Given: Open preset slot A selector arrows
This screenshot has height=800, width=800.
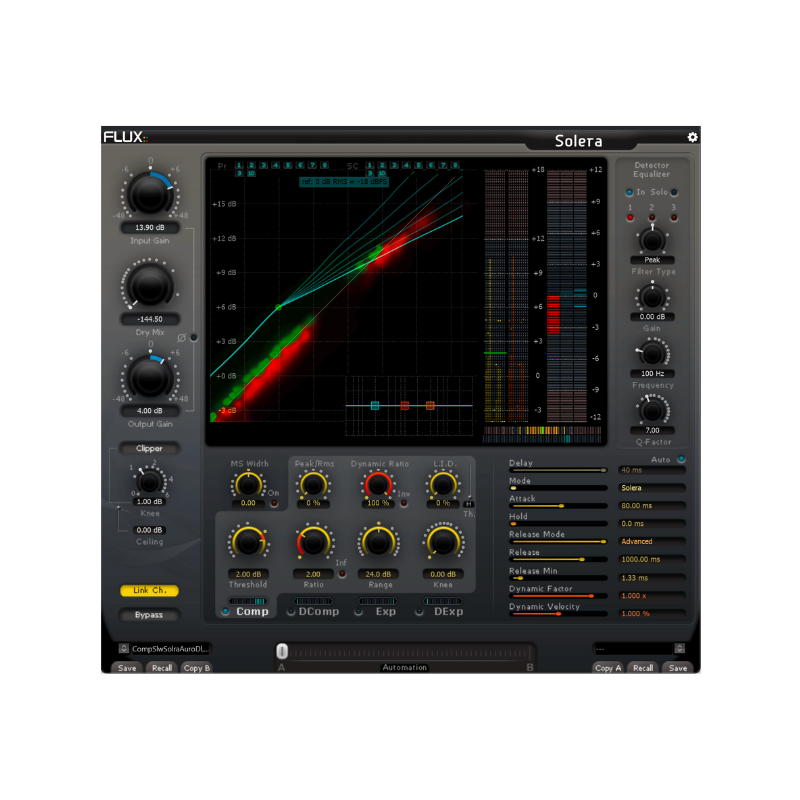Looking at the screenshot, I should (x=123, y=648).
